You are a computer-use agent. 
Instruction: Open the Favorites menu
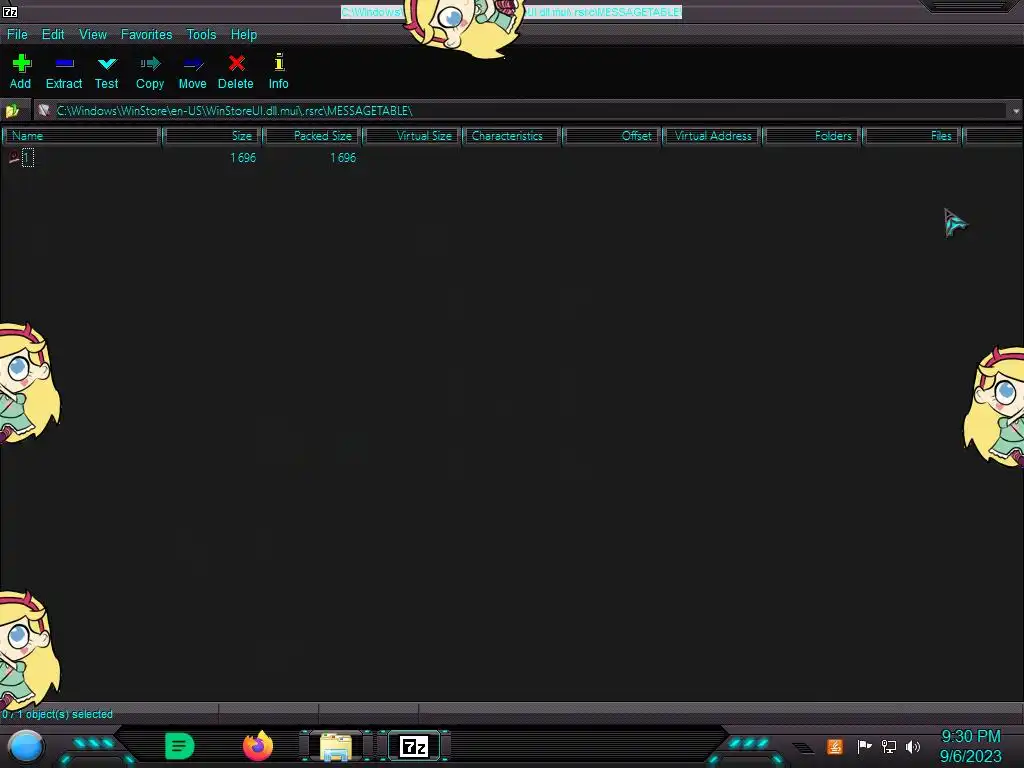pyautogui.click(x=146, y=35)
